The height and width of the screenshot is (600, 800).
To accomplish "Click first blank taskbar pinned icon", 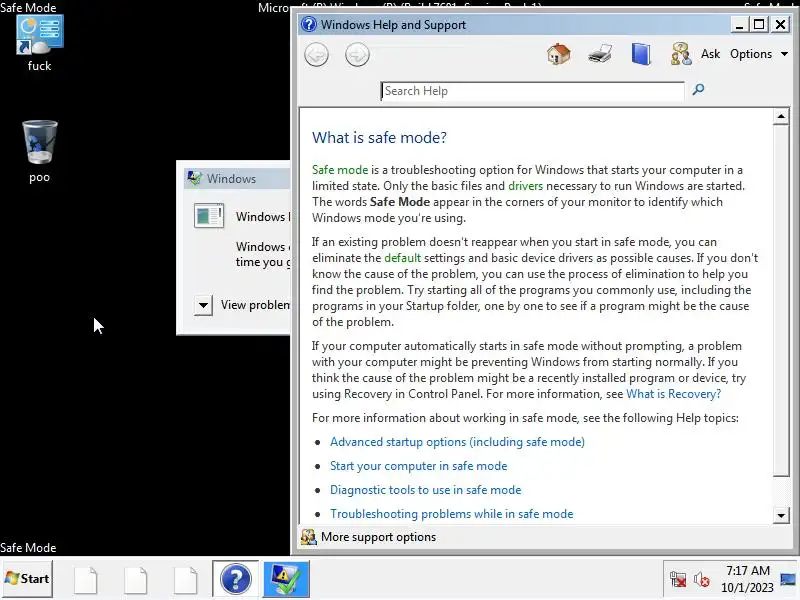I will coord(86,580).
